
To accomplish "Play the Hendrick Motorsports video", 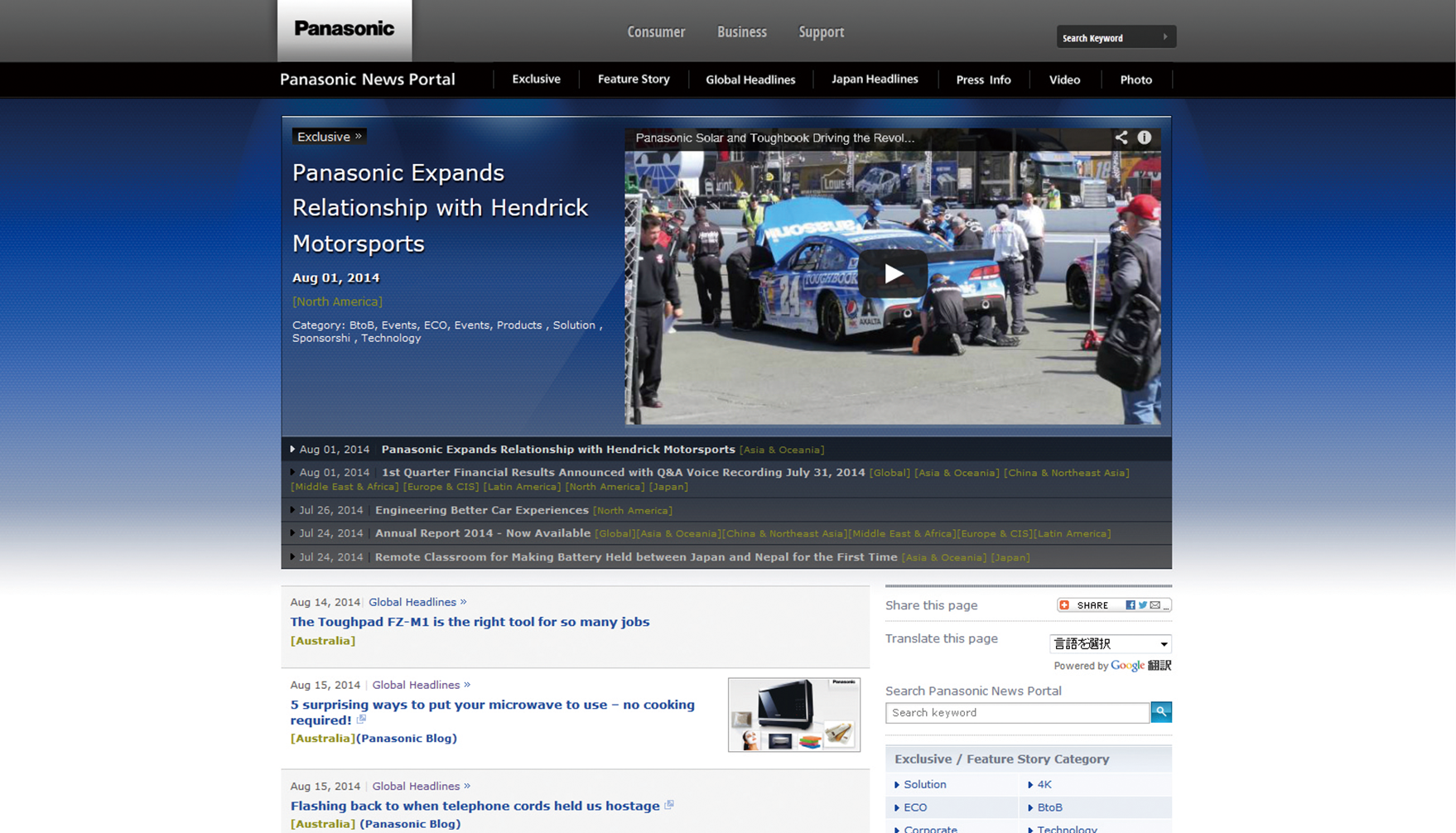I will tap(892, 274).
